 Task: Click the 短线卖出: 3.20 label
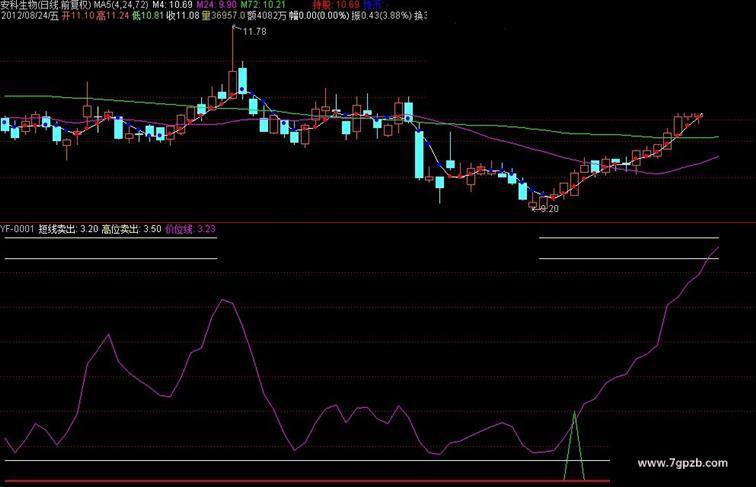pos(68,229)
